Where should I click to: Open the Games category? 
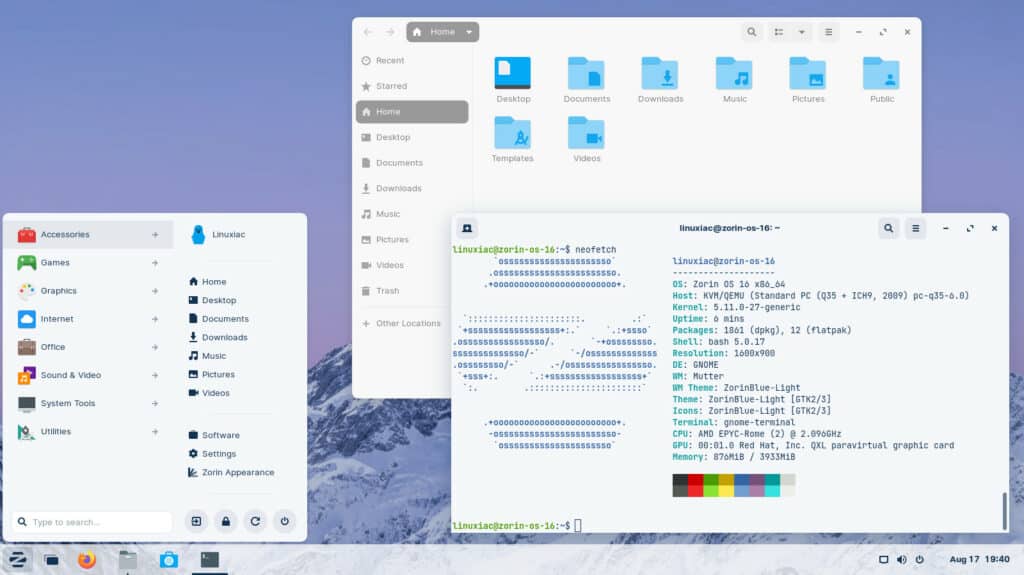[x=89, y=263]
